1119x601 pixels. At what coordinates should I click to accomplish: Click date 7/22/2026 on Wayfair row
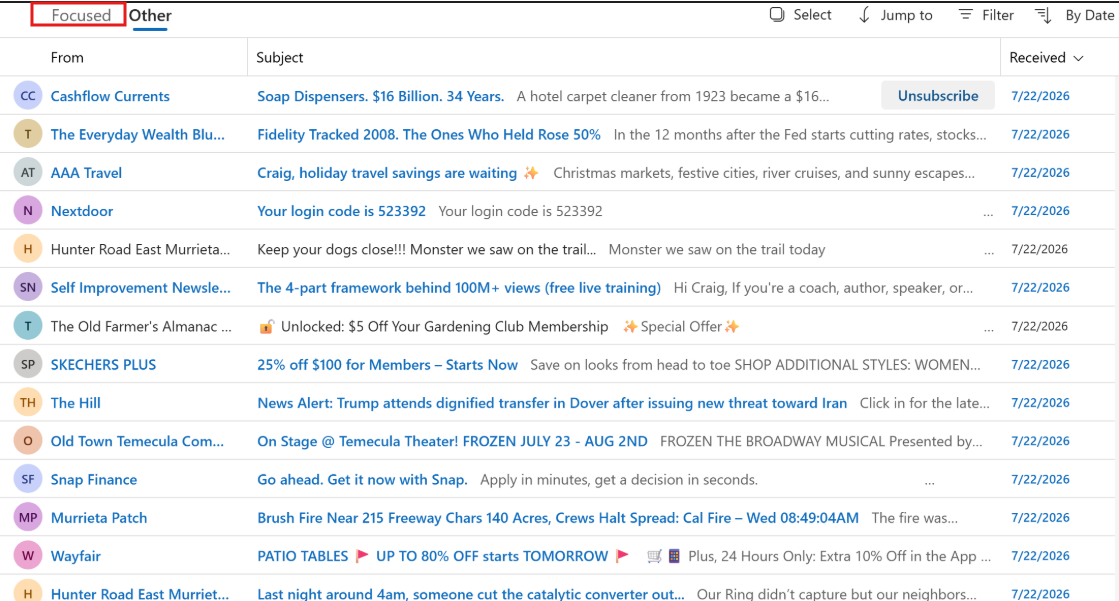click(x=1040, y=556)
